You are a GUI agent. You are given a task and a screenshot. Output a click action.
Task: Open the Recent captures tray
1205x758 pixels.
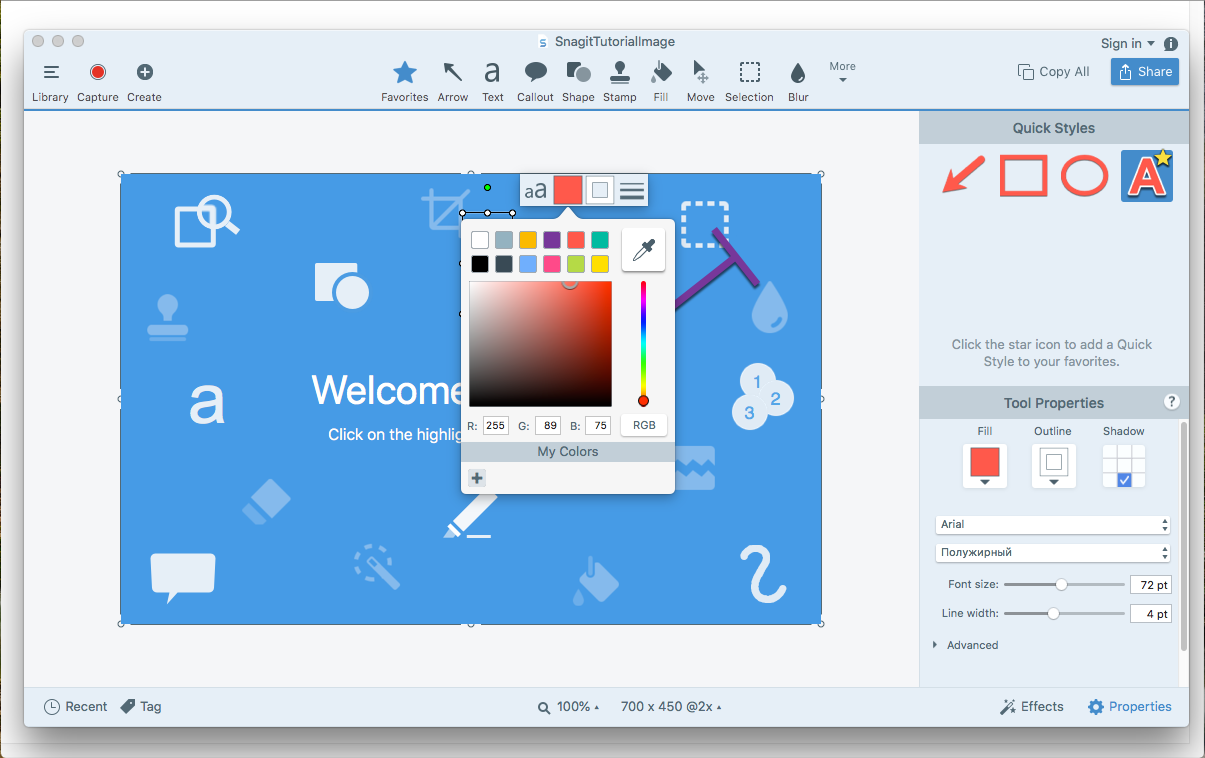(x=76, y=706)
